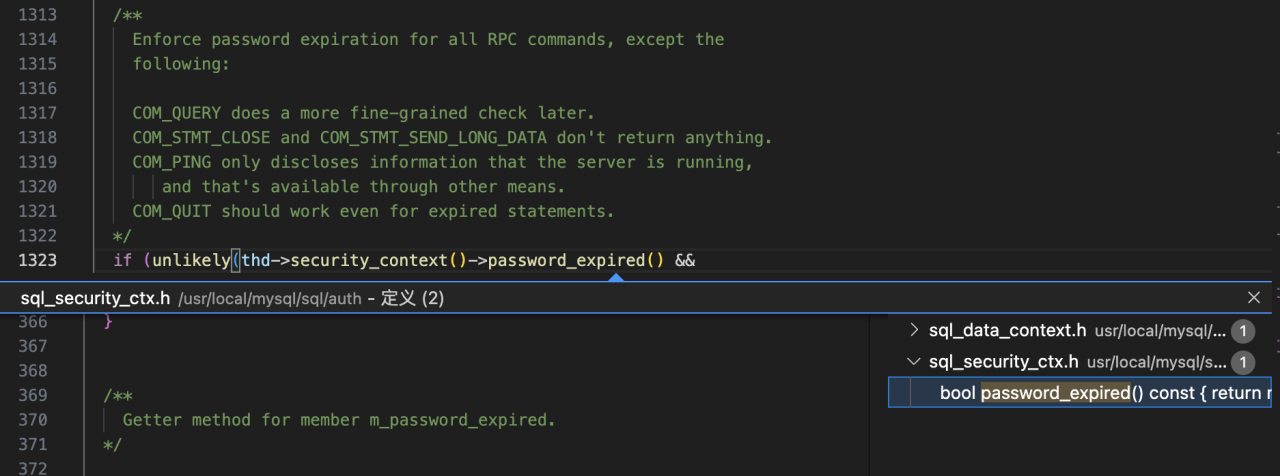Click the 定义 (2) label in the peek header
The height and width of the screenshot is (476, 1280).
(413, 298)
